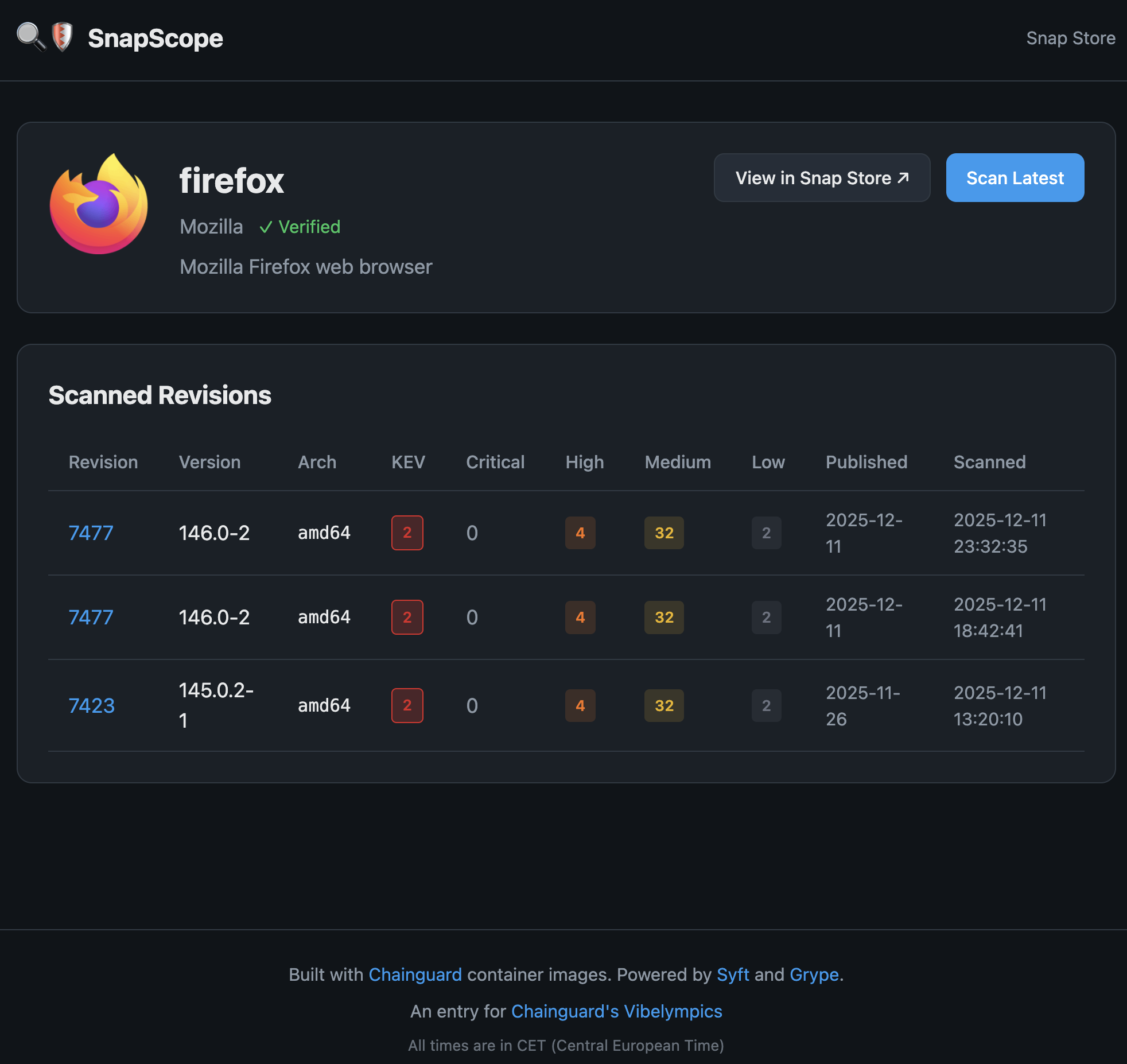Click the red KEV badge in first row
Image resolution: width=1127 pixels, height=1064 pixels.
click(407, 533)
